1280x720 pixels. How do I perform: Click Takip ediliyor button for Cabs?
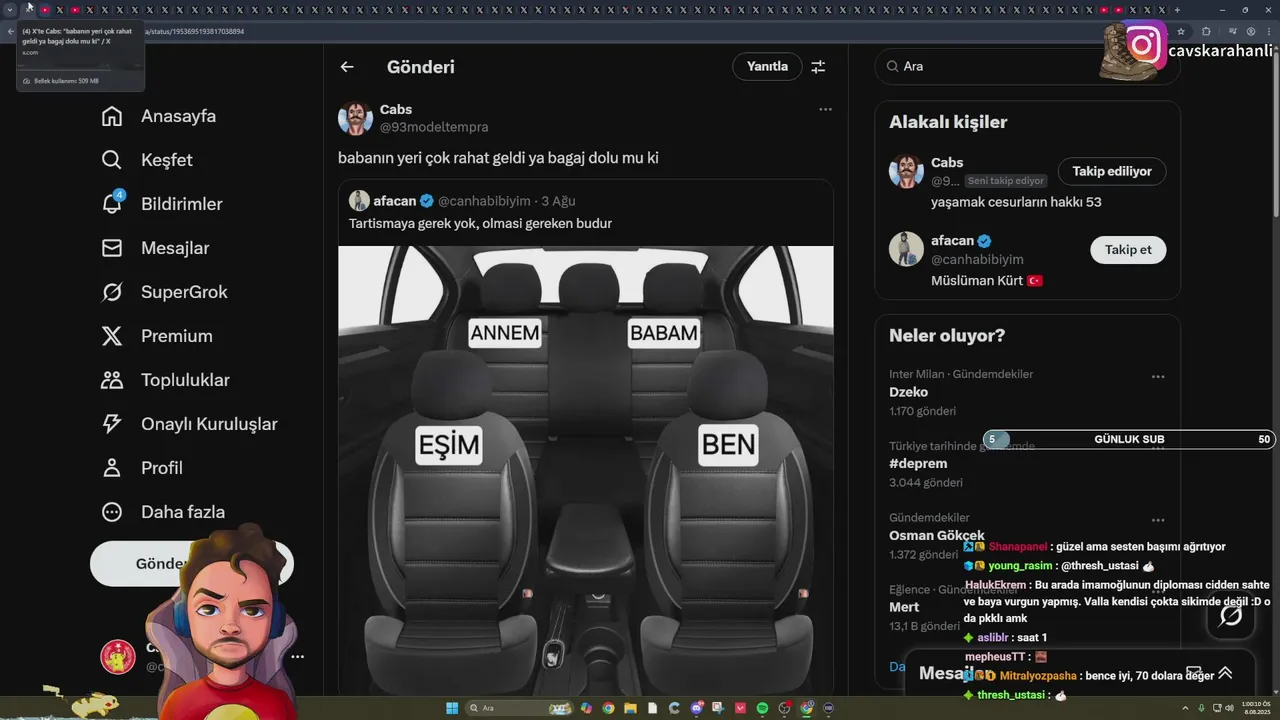tap(1112, 171)
